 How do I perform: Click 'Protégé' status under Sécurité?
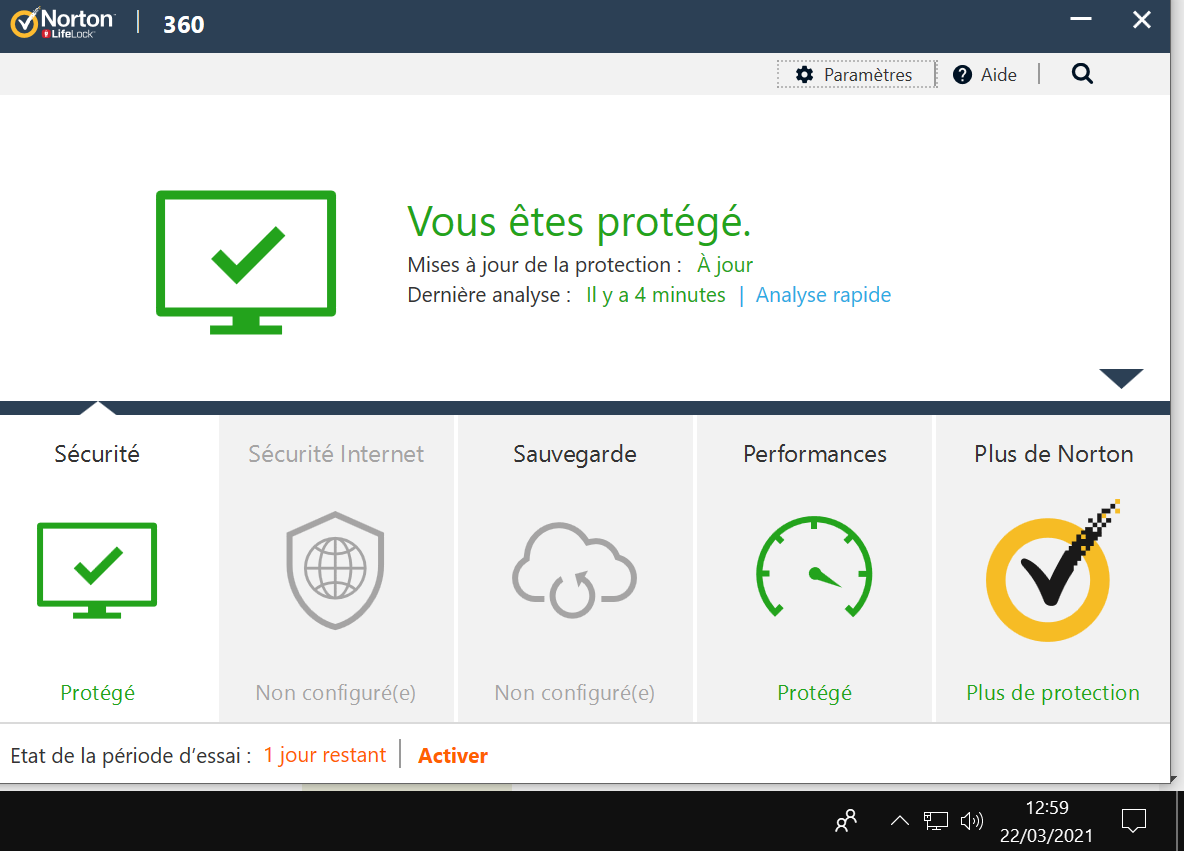click(97, 692)
